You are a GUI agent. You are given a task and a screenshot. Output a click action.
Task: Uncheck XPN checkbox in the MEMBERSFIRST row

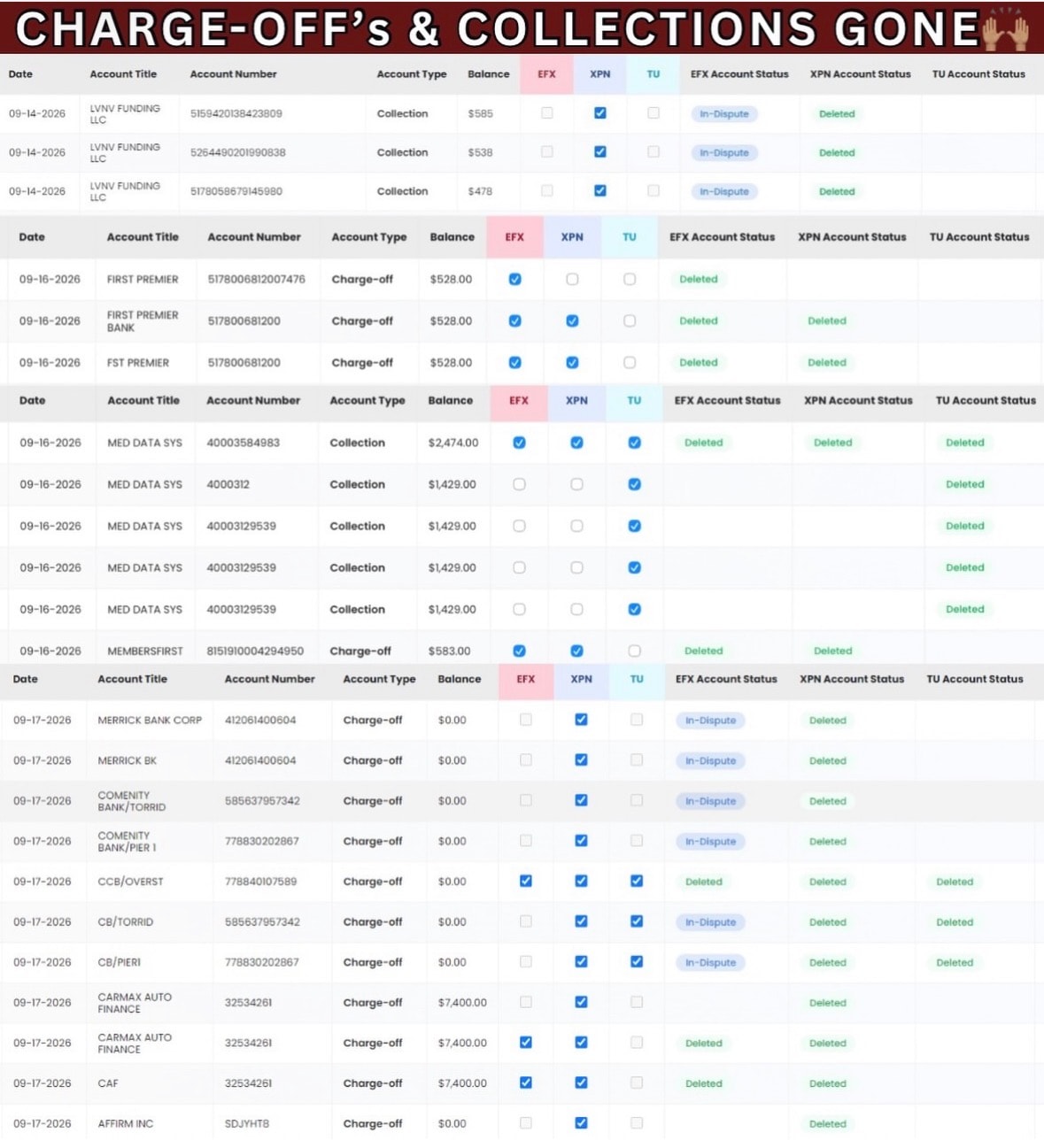[x=576, y=651]
